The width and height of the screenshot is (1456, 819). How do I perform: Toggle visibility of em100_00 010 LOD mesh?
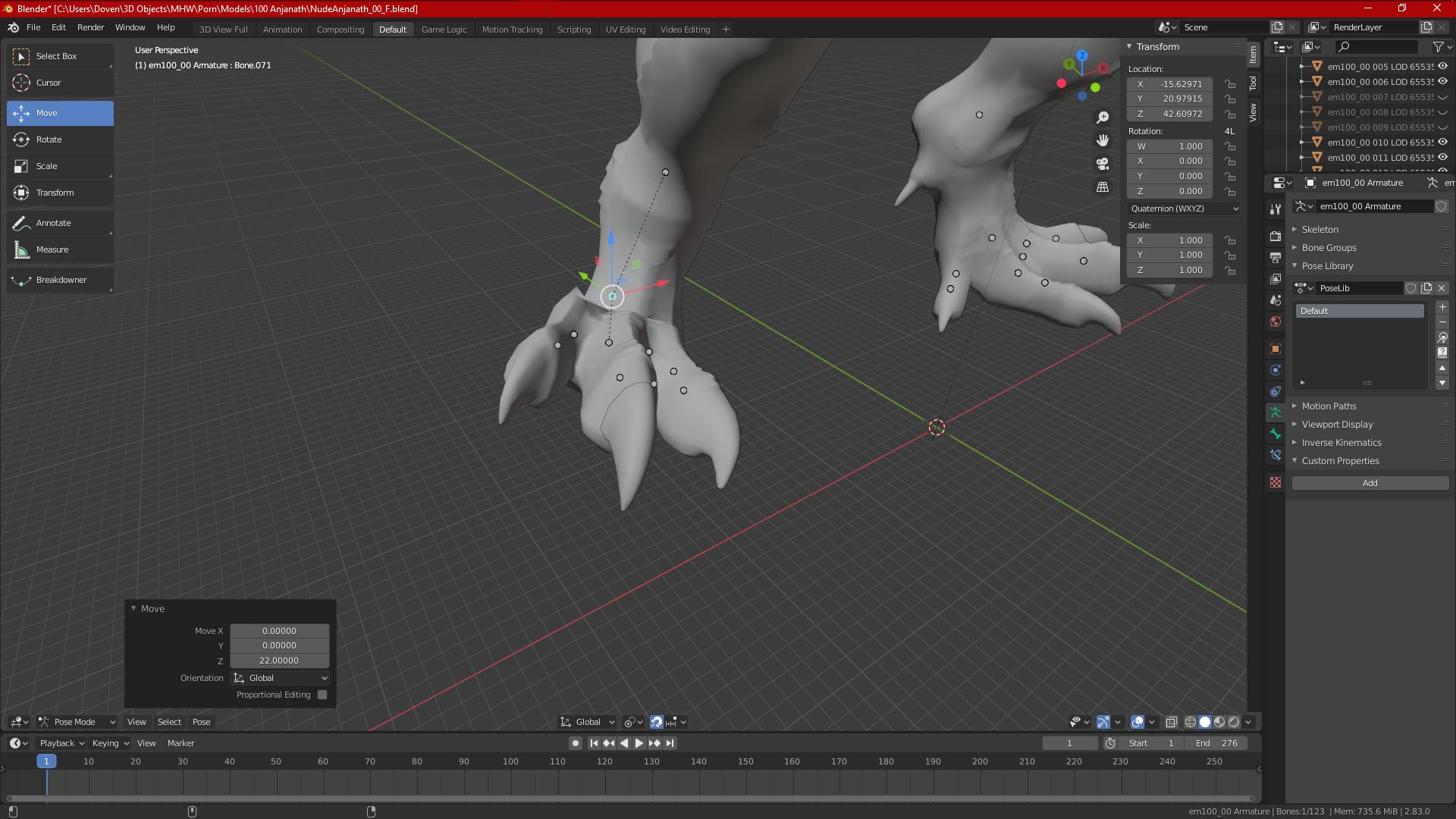click(1442, 143)
